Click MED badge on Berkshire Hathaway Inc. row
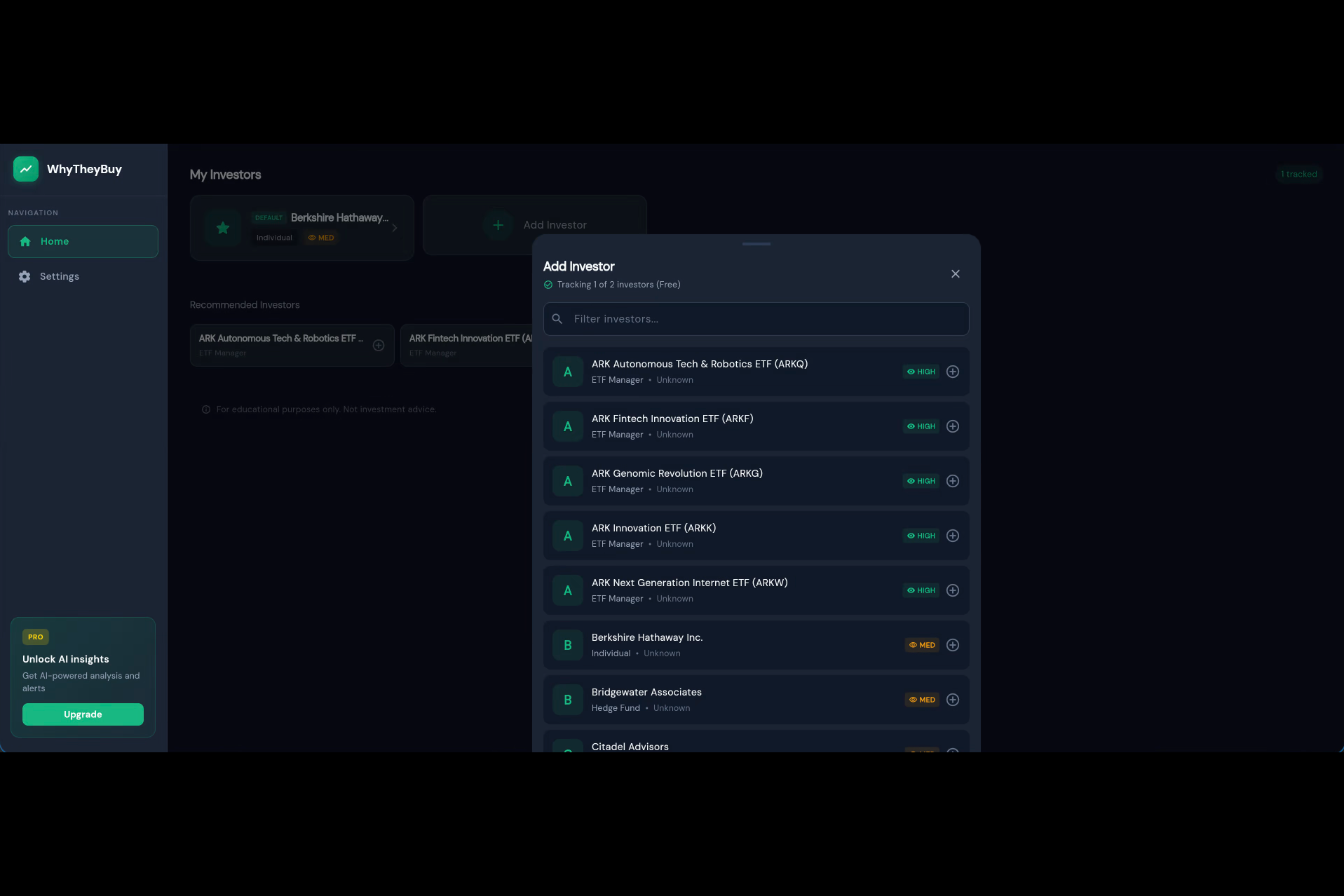This screenshot has height=896, width=1344. pyautogui.click(x=922, y=645)
